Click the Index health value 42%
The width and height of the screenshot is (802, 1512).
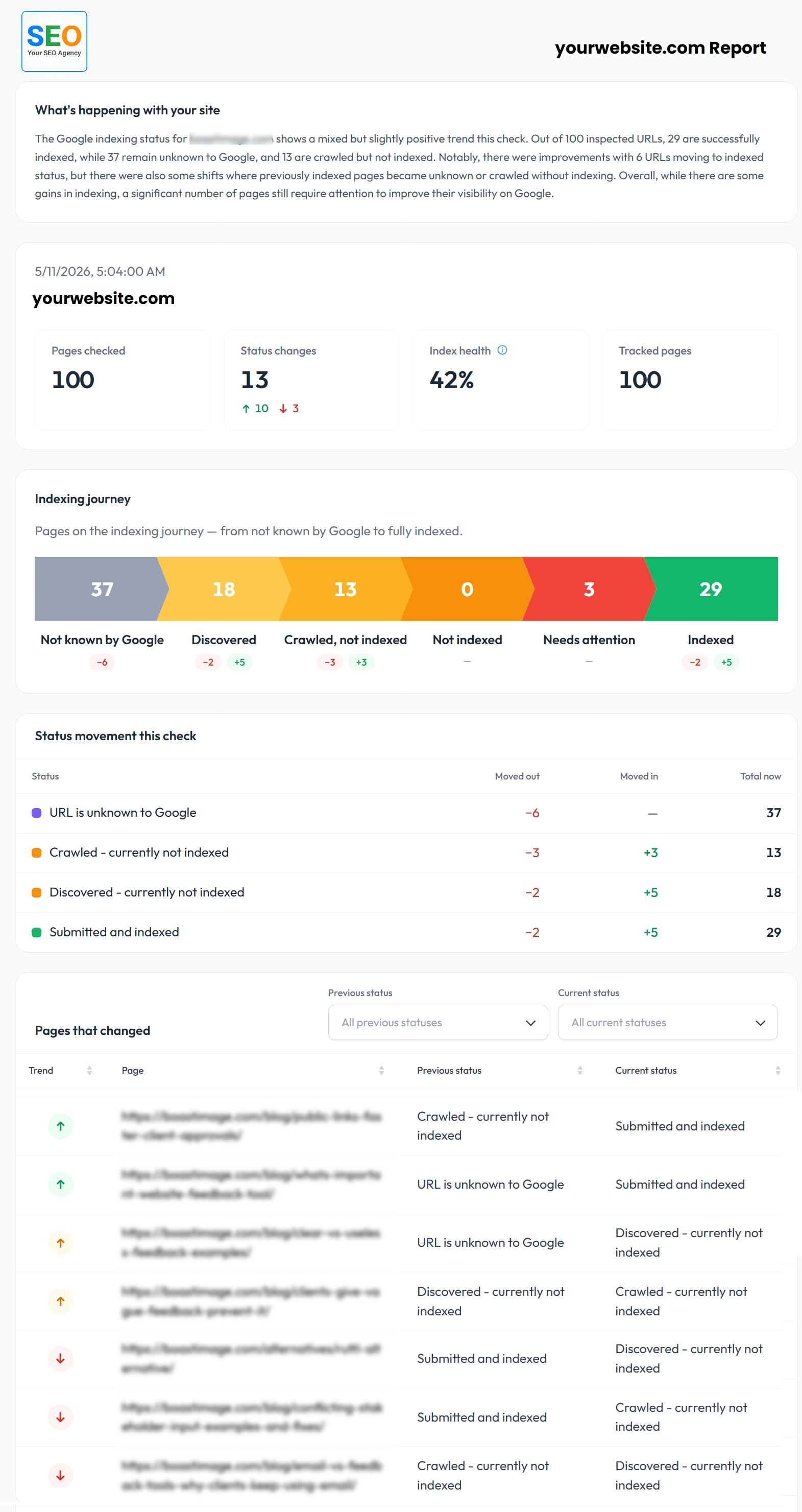click(451, 381)
